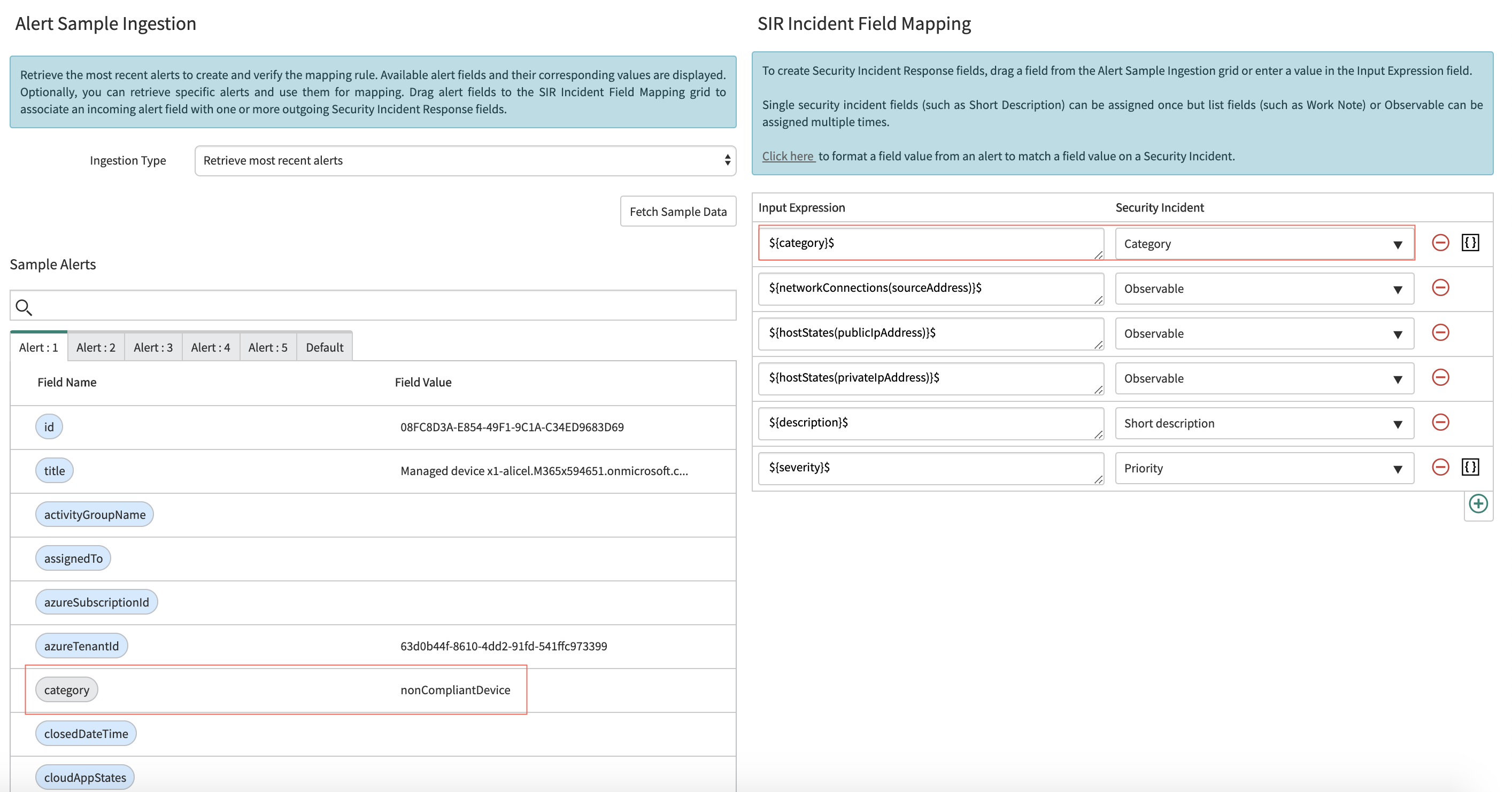
Task: Remove the hostStates(publicIpAddress) mapping row
Action: (1440, 332)
